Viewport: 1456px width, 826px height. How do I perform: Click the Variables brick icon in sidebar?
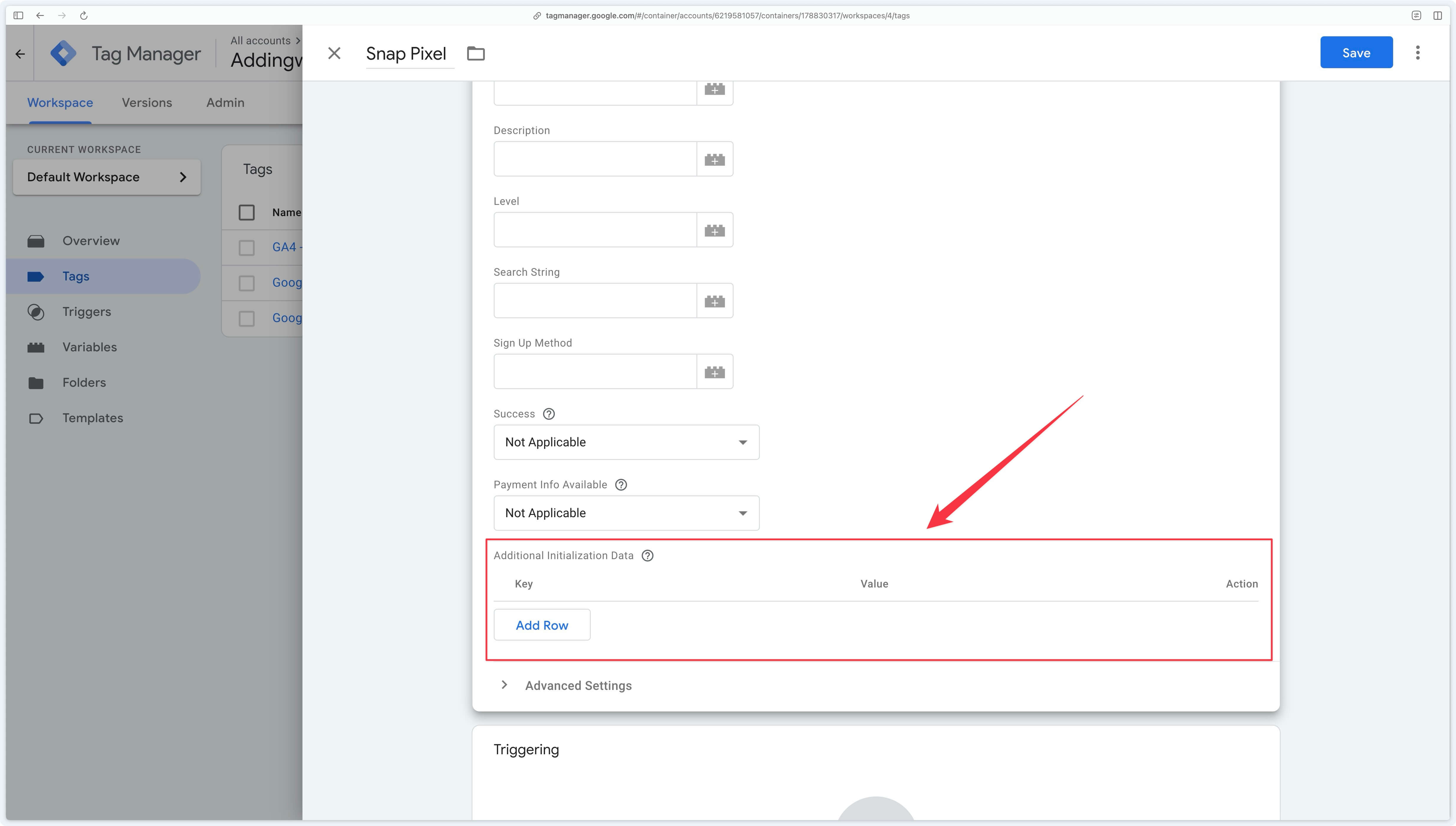(x=36, y=348)
